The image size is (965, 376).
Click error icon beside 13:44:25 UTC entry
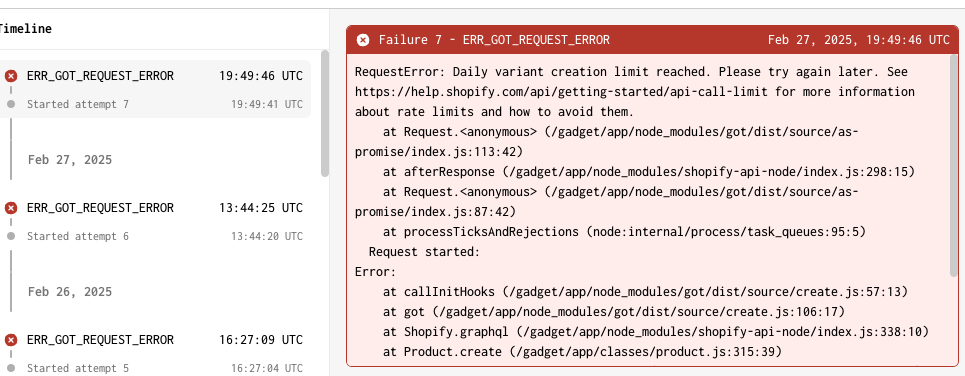[x=11, y=208]
